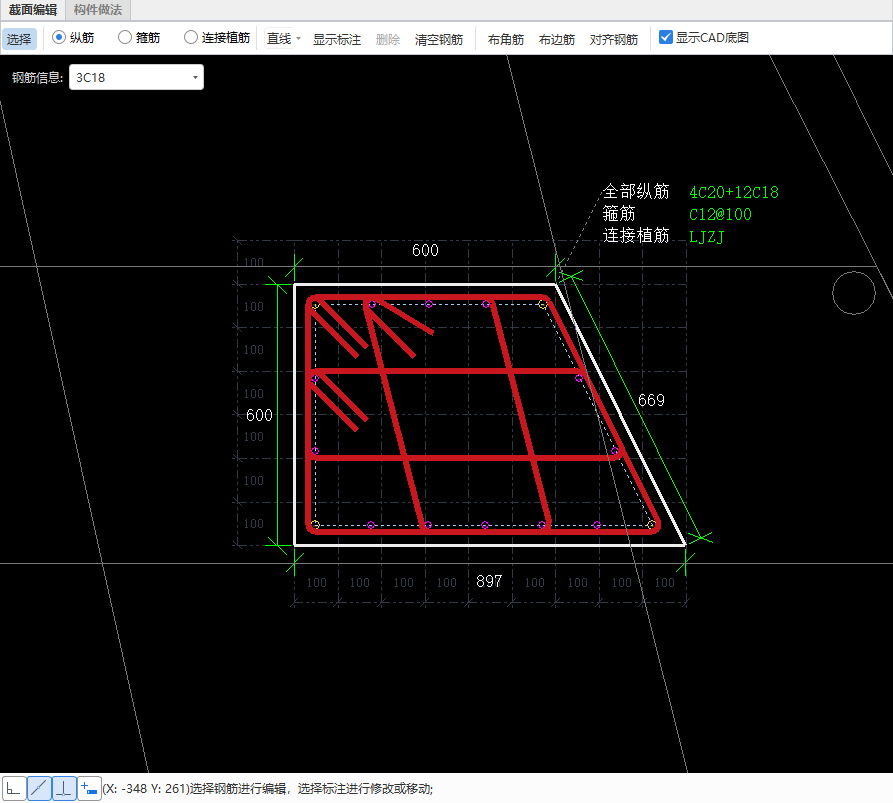
Task: Select the green LJZJ annotation
Action: pyautogui.click(x=706, y=237)
